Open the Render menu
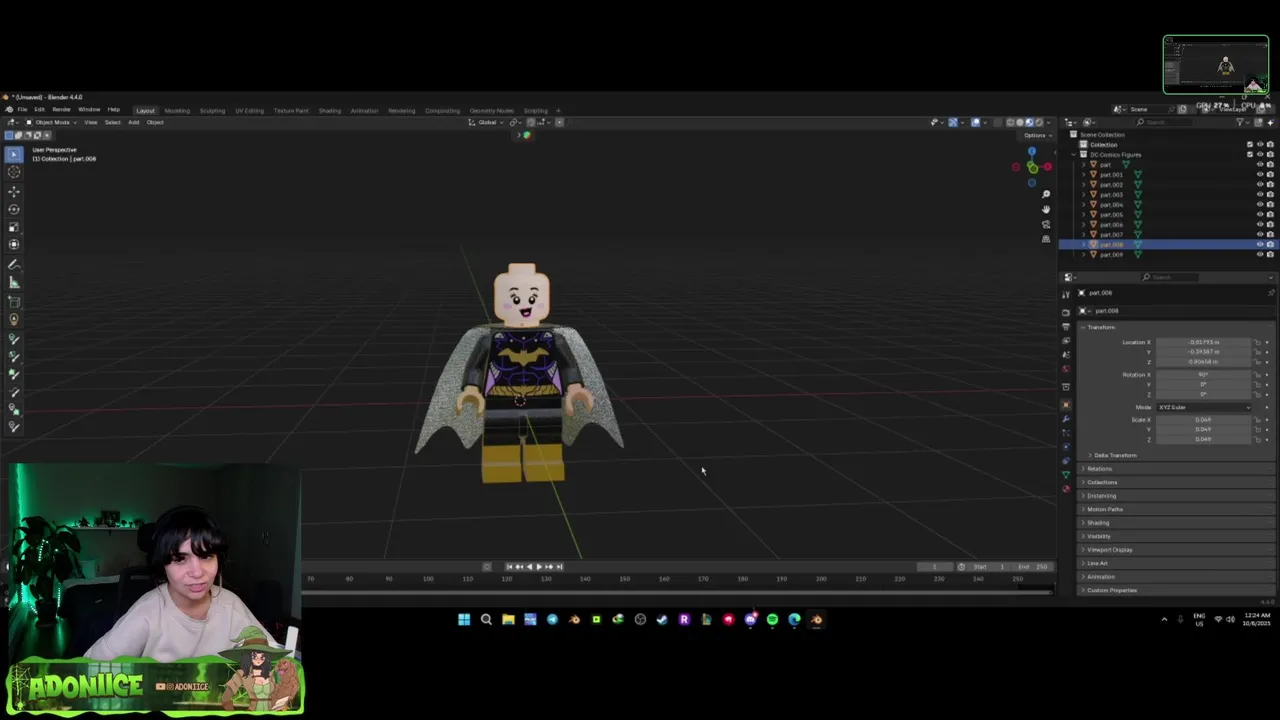Image resolution: width=1280 pixels, height=720 pixels. point(61,110)
